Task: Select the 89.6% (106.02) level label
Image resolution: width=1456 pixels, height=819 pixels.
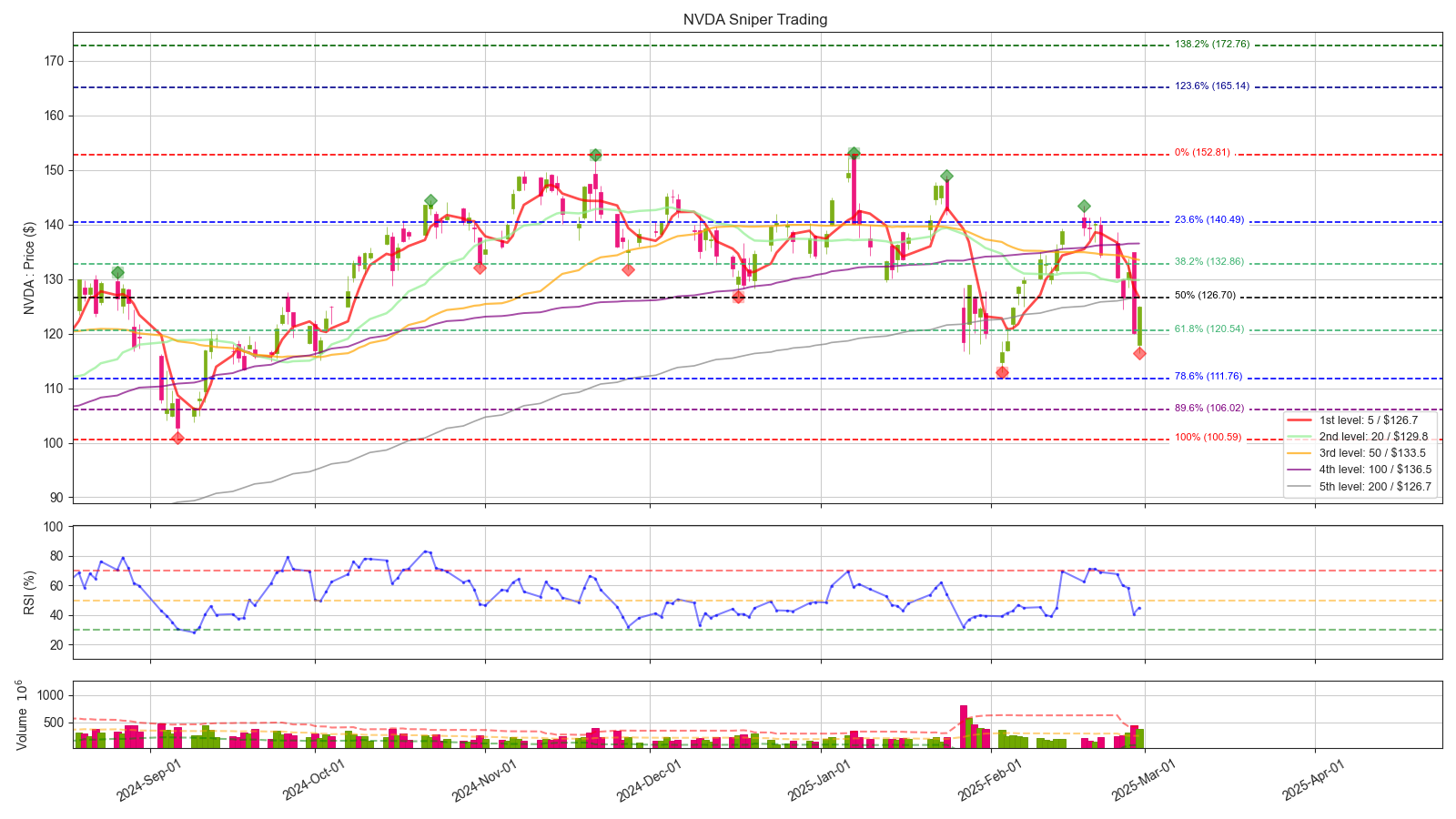Action: pos(1208,408)
